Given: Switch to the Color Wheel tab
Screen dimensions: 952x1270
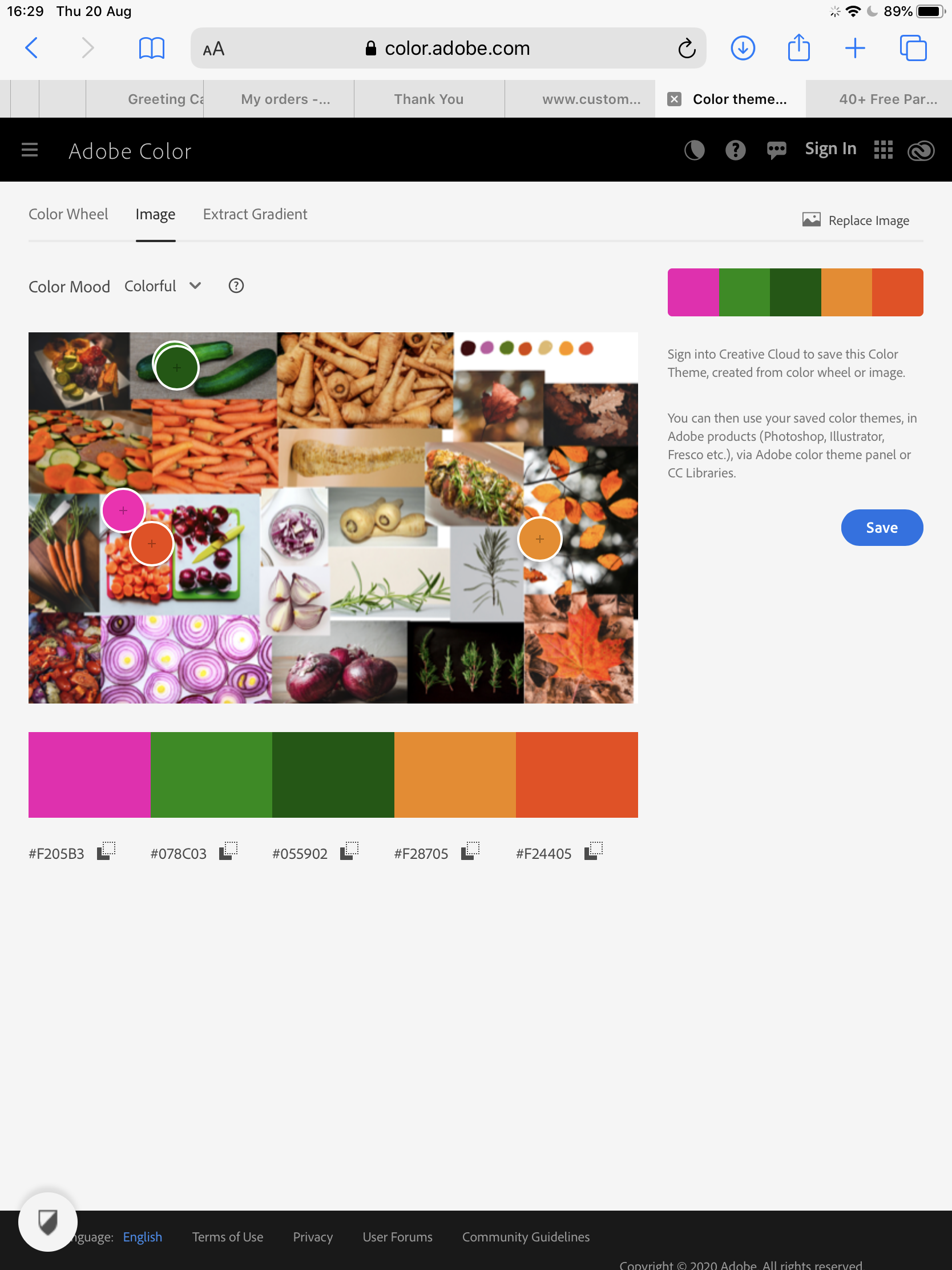Looking at the screenshot, I should tap(68, 214).
